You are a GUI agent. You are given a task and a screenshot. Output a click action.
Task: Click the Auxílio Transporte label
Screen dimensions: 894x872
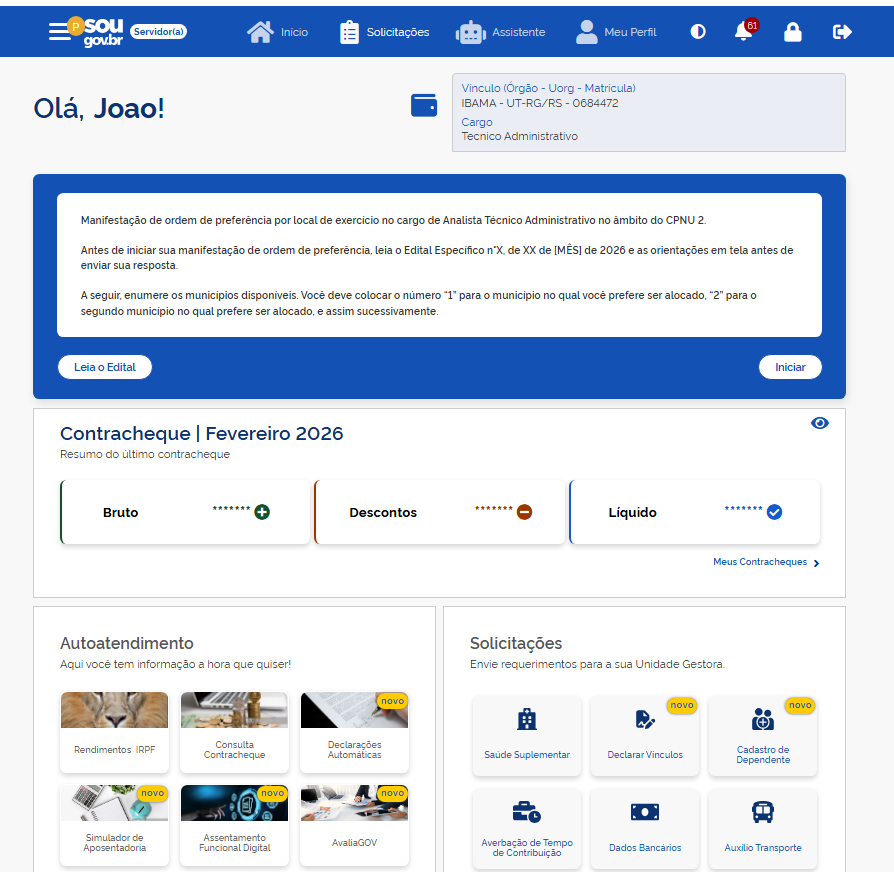click(x=763, y=847)
